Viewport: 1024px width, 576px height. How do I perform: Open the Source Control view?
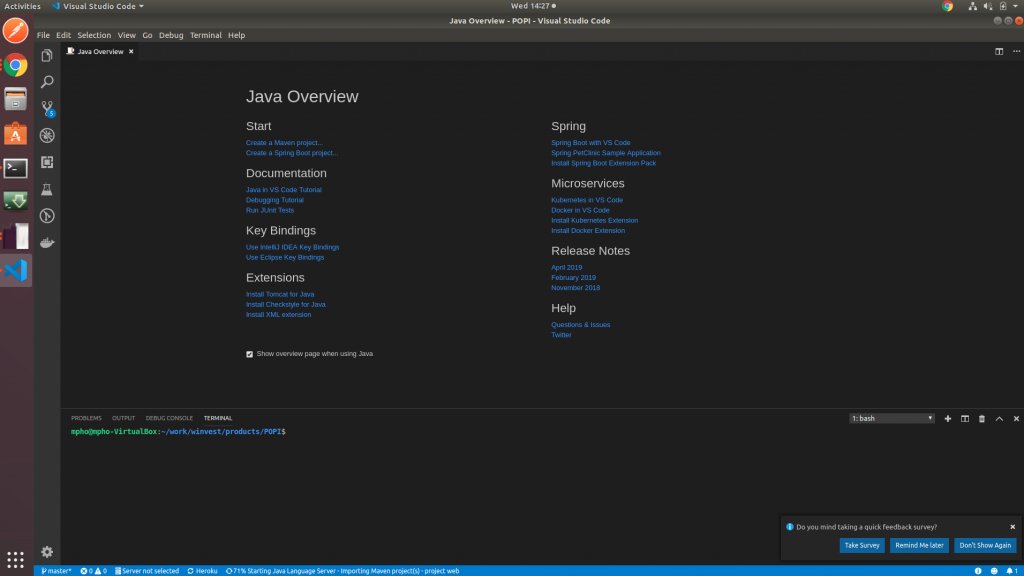[x=46, y=109]
